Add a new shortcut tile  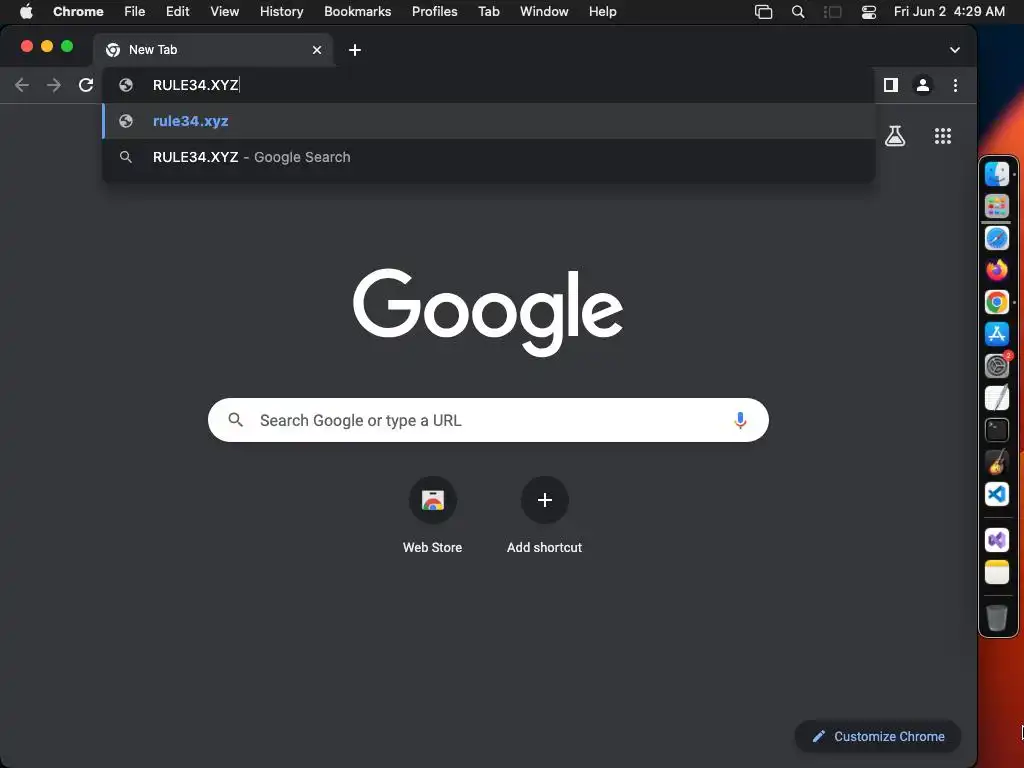click(x=544, y=515)
